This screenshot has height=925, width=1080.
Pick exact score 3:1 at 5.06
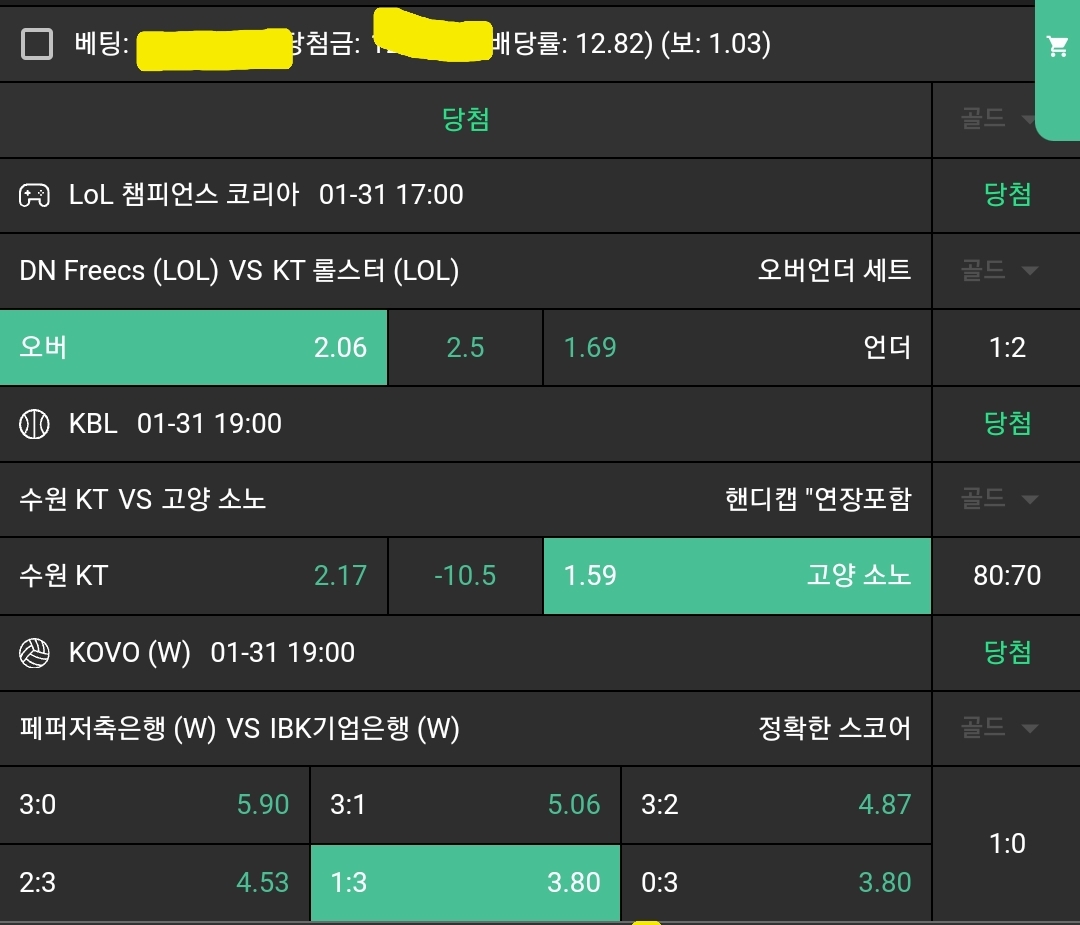[465, 804]
